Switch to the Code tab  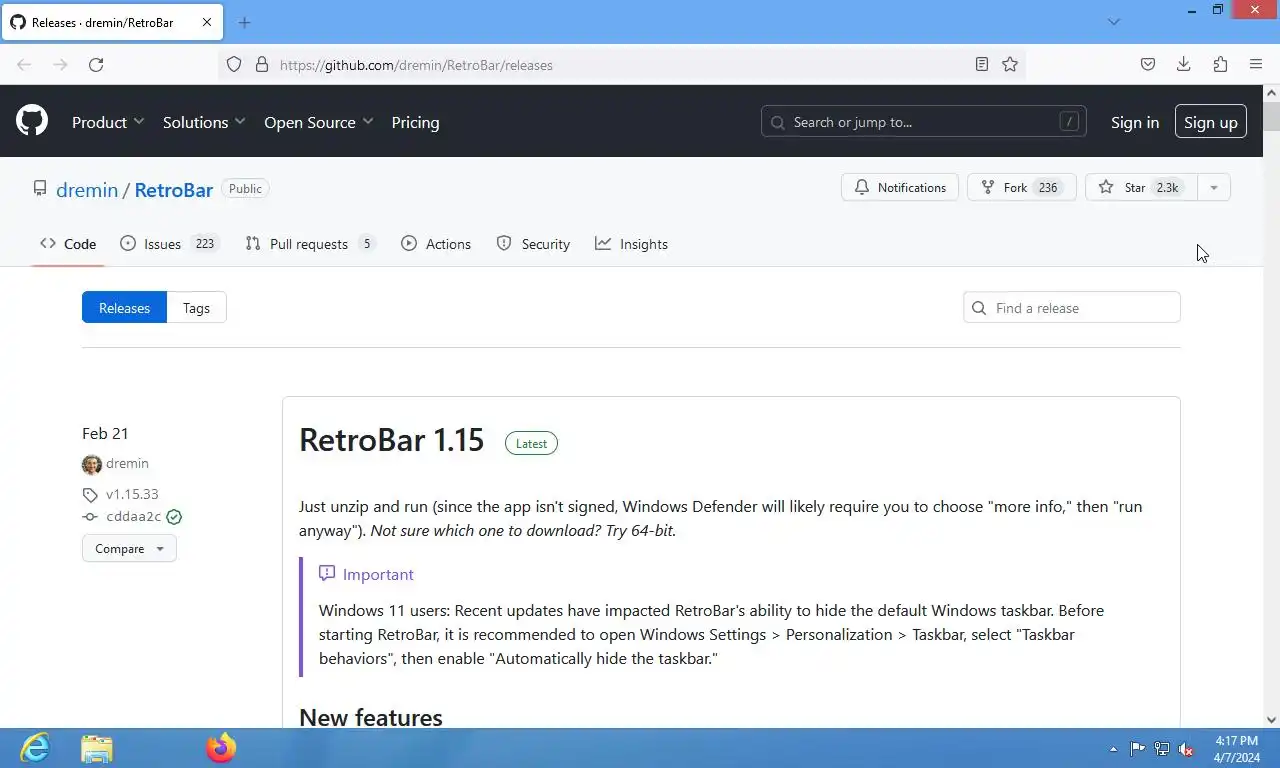(68, 244)
